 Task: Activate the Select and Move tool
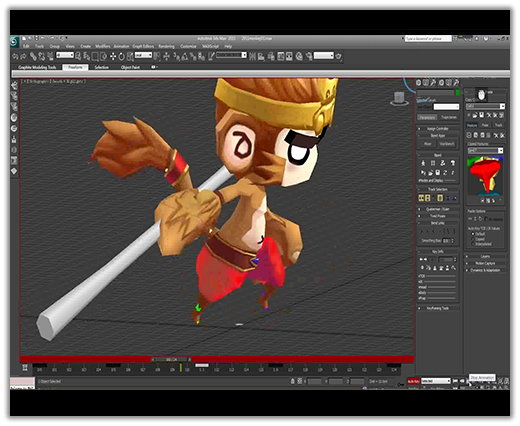point(113,56)
